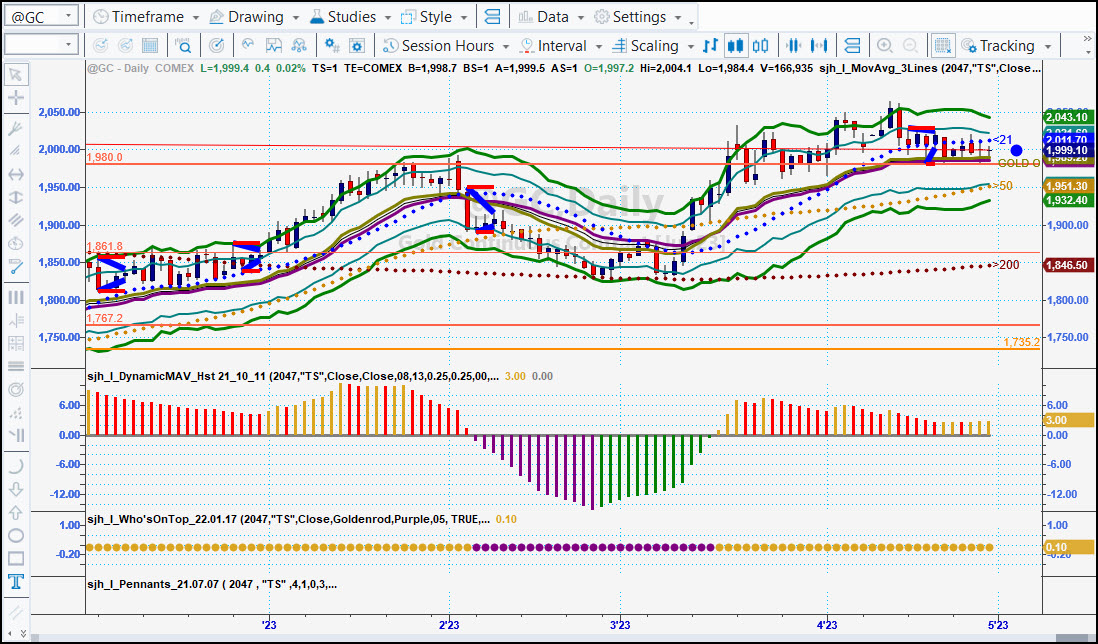Click the calendar grid toolbar icon
The image size is (1098, 644).
click(x=150, y=46)
